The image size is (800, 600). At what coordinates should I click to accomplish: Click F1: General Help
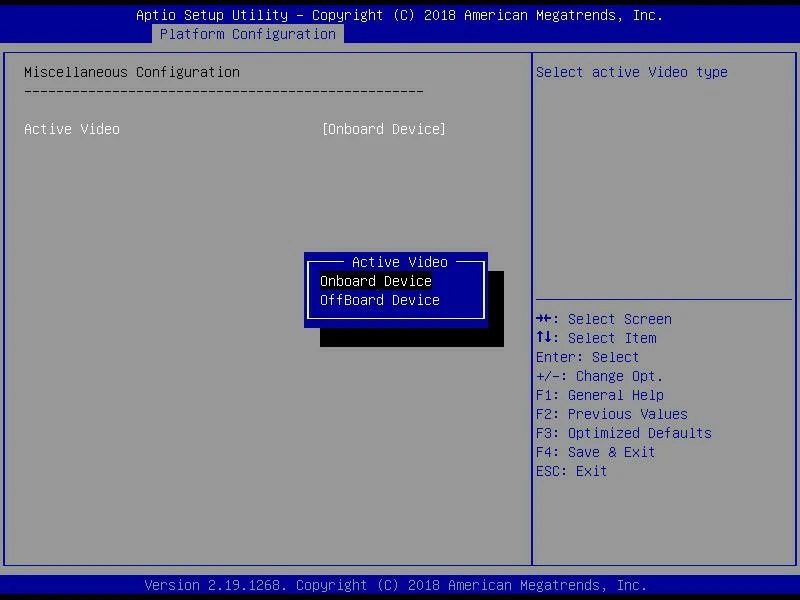point(599,395)
